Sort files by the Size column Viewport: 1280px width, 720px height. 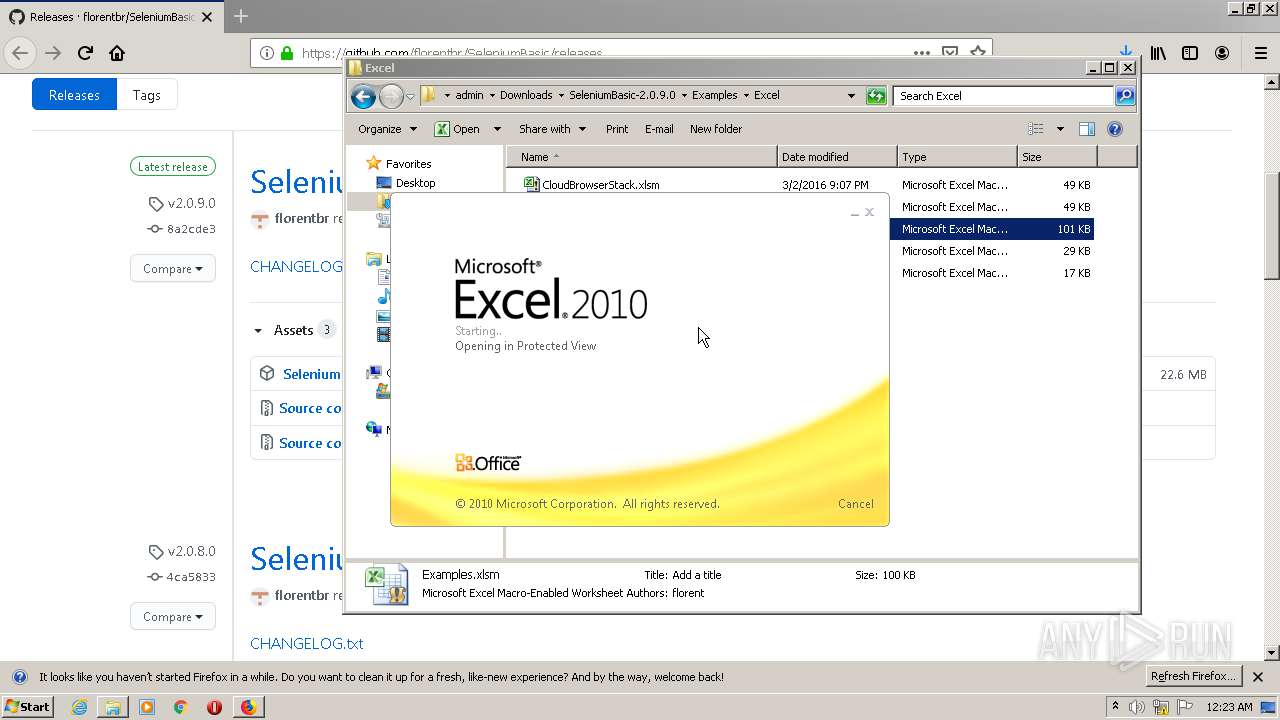pos(1057,157)
